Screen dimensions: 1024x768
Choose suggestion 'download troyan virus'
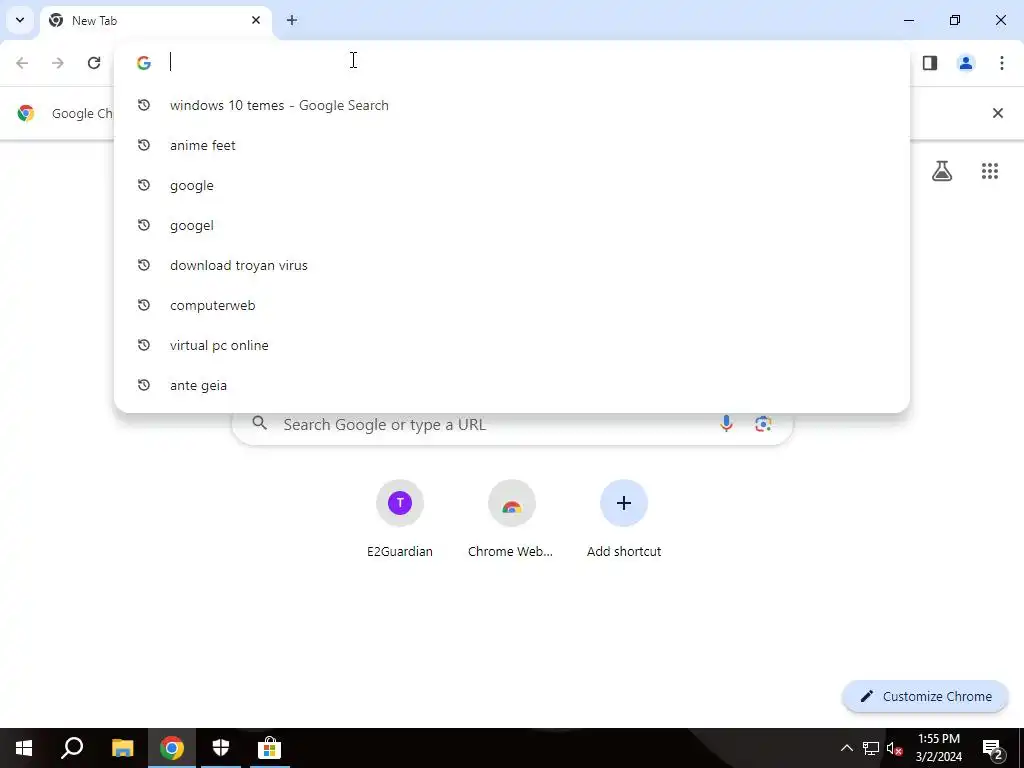click(x=511, y=265)
